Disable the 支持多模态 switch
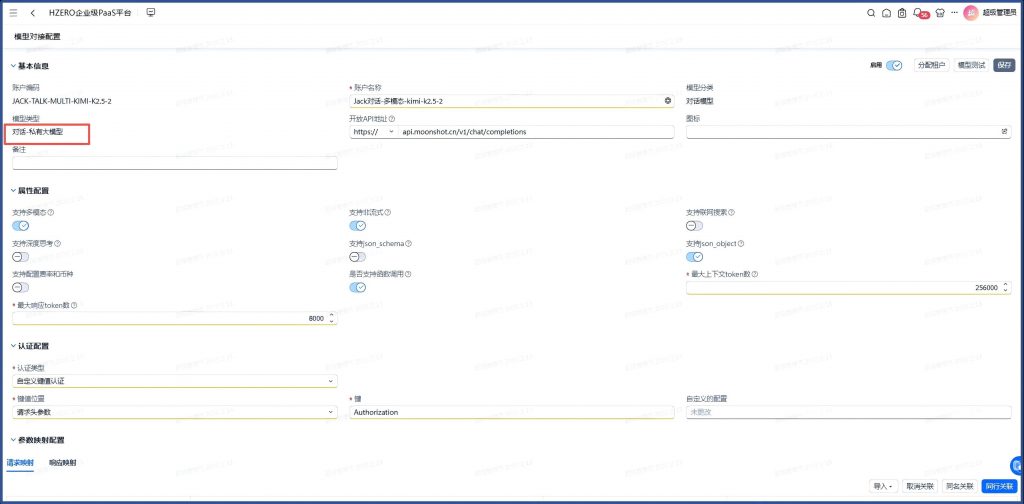 tap(21, 225)
